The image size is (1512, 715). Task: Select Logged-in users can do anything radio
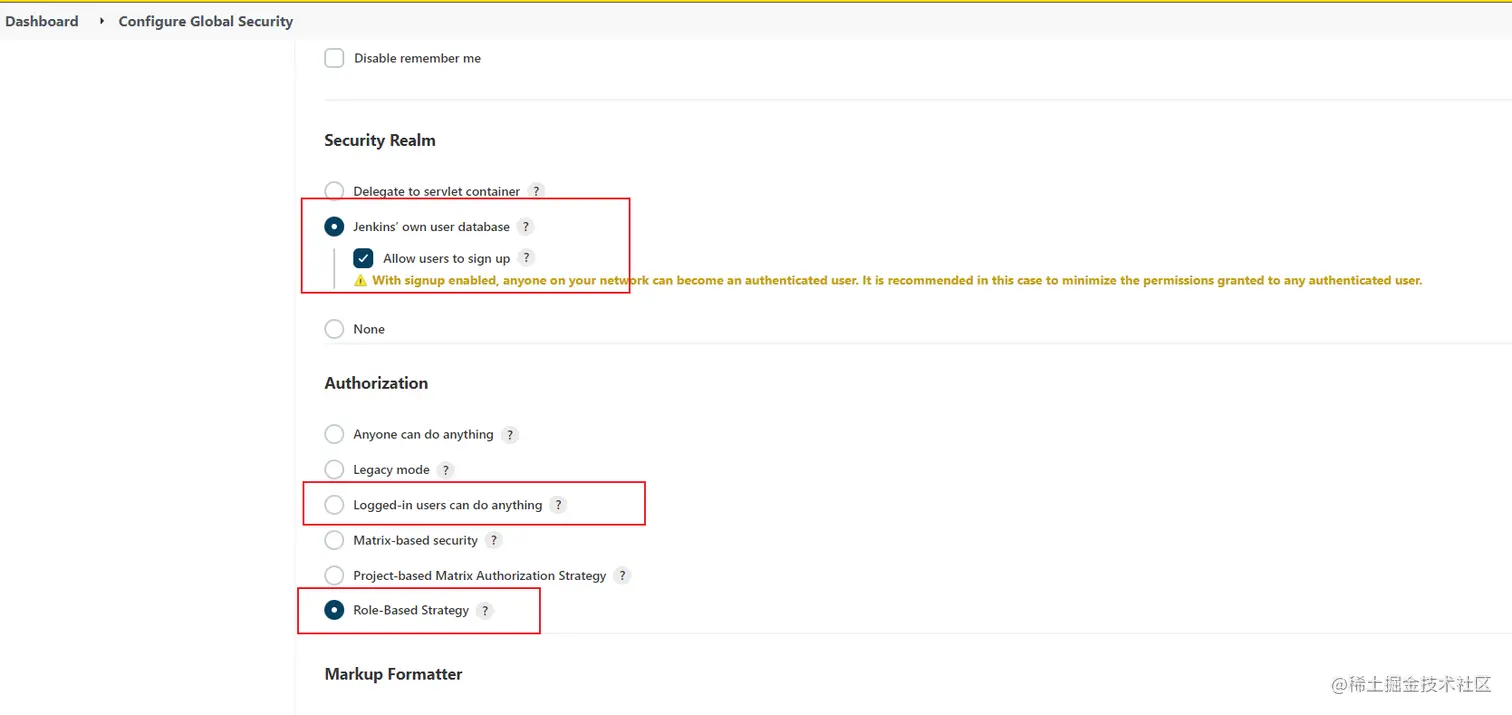(334, 505)
